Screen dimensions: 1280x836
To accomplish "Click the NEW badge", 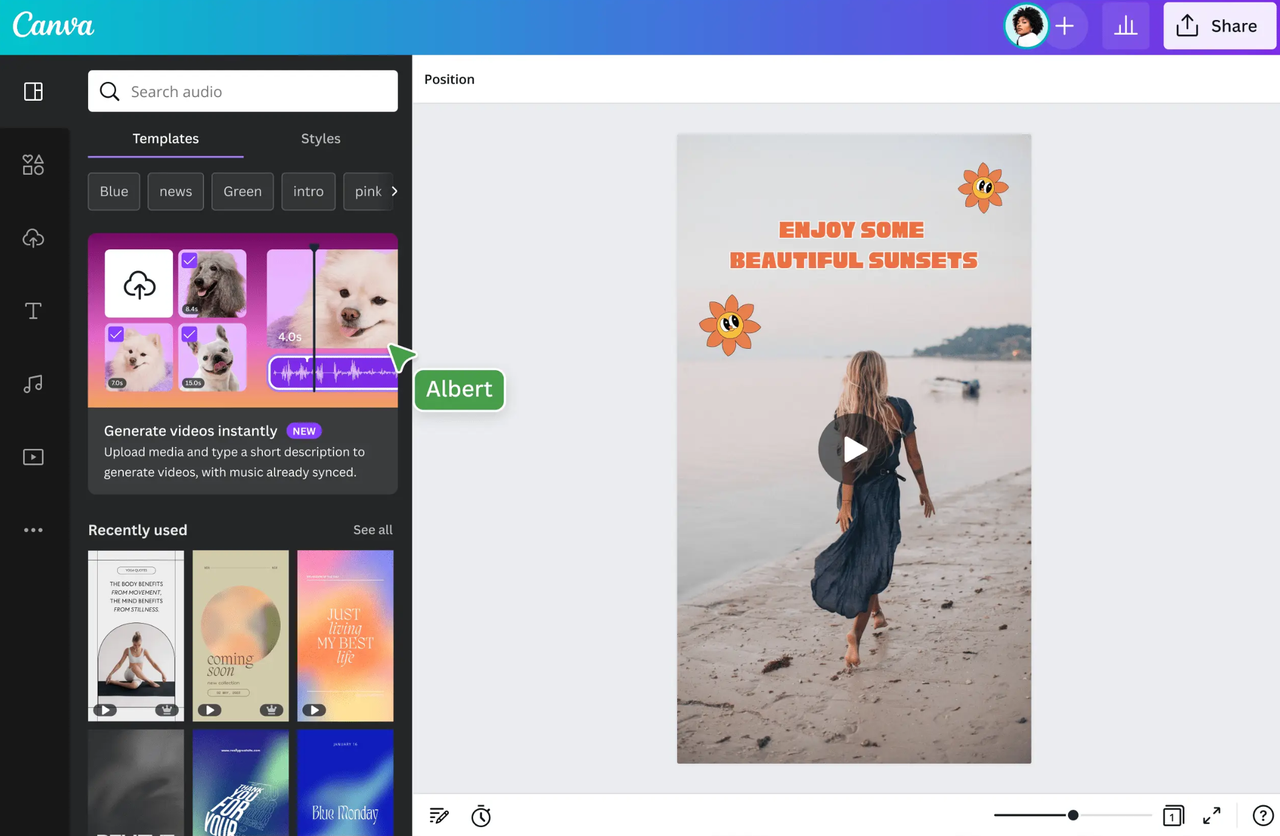I will click(304, 431).
